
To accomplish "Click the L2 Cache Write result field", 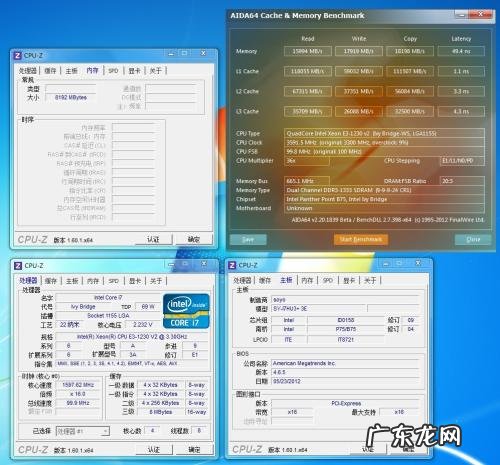I will coord(359,91).
